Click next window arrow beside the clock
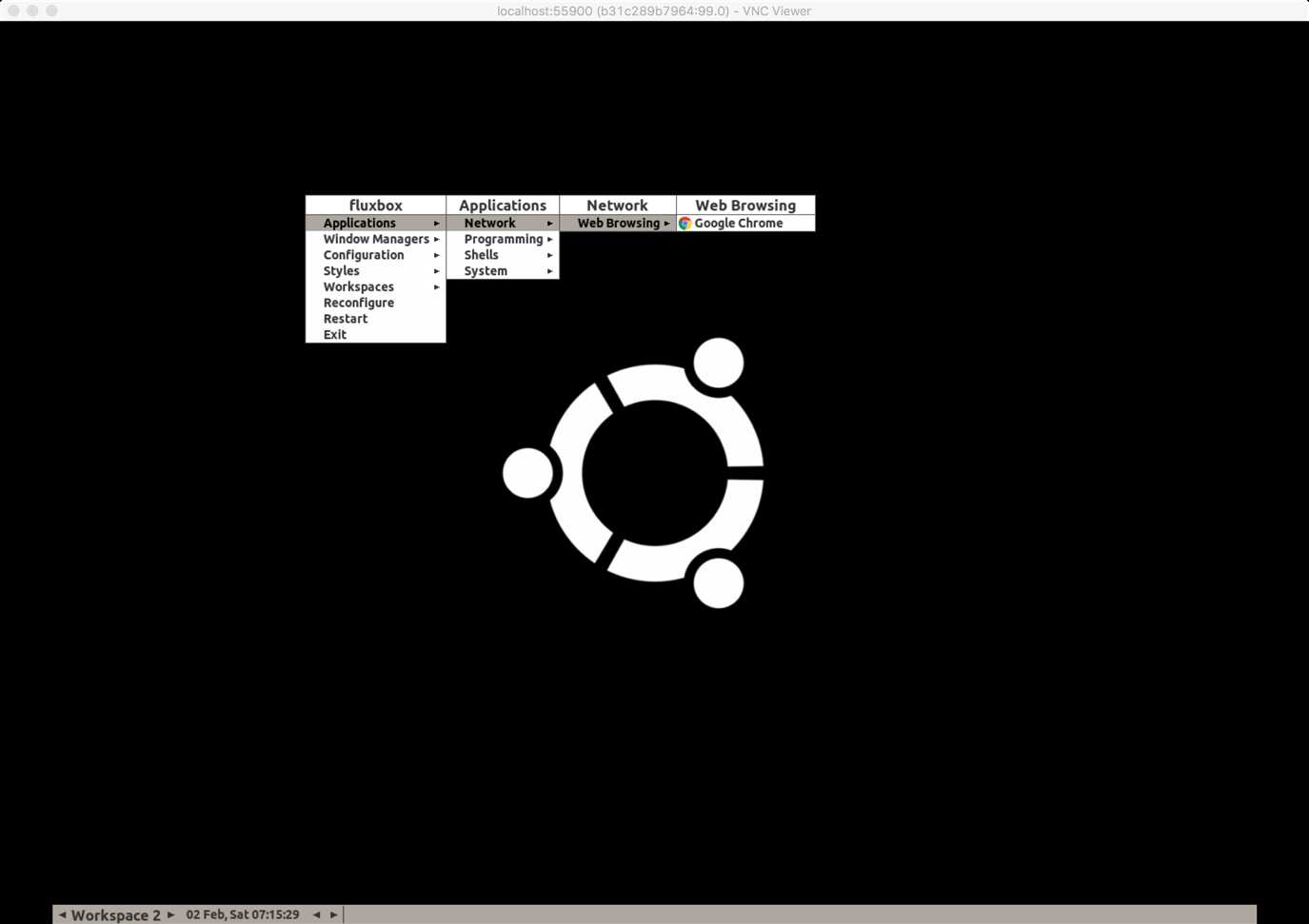 (334, 915)
